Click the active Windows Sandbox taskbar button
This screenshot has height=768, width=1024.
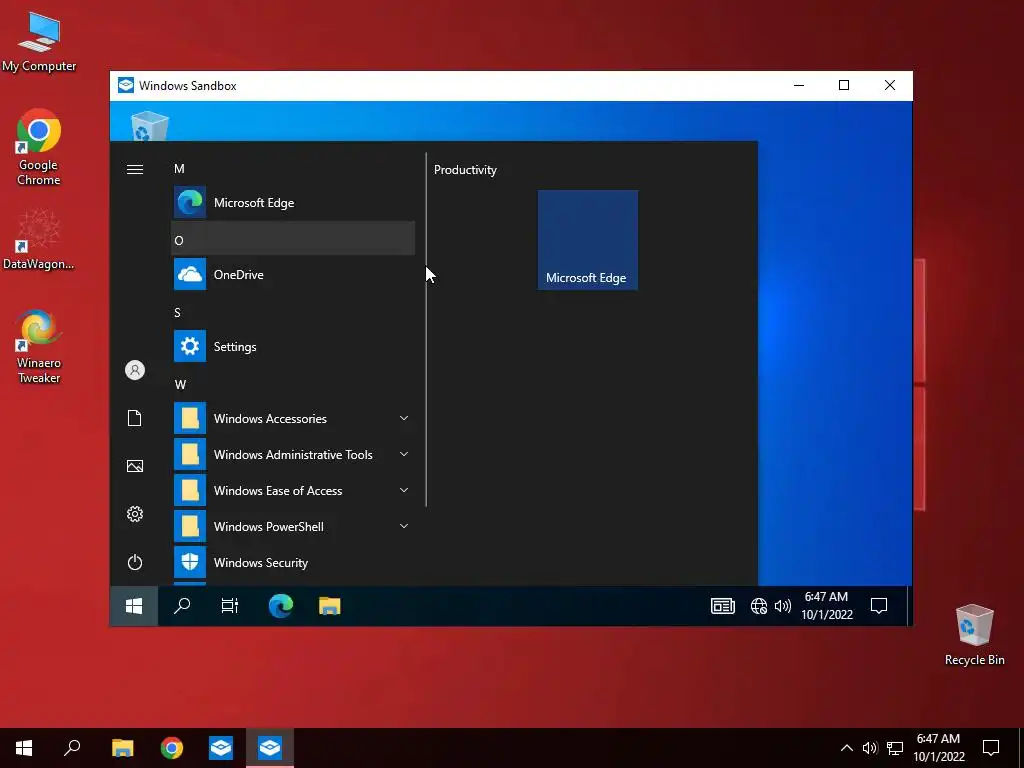pos(270,748)
